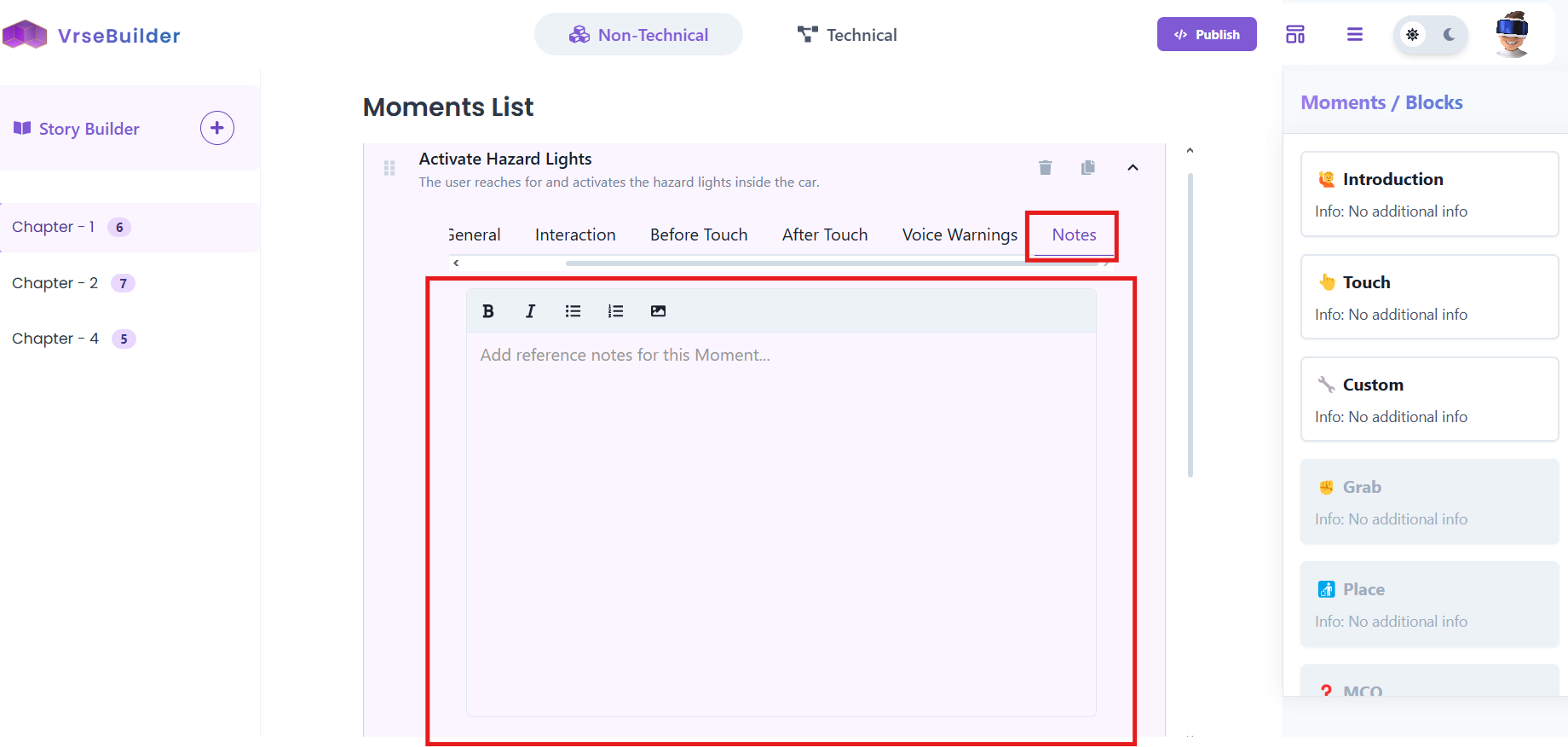
Task: Click the layout panels icon near Publish
Action: [x=1295, y=34]
